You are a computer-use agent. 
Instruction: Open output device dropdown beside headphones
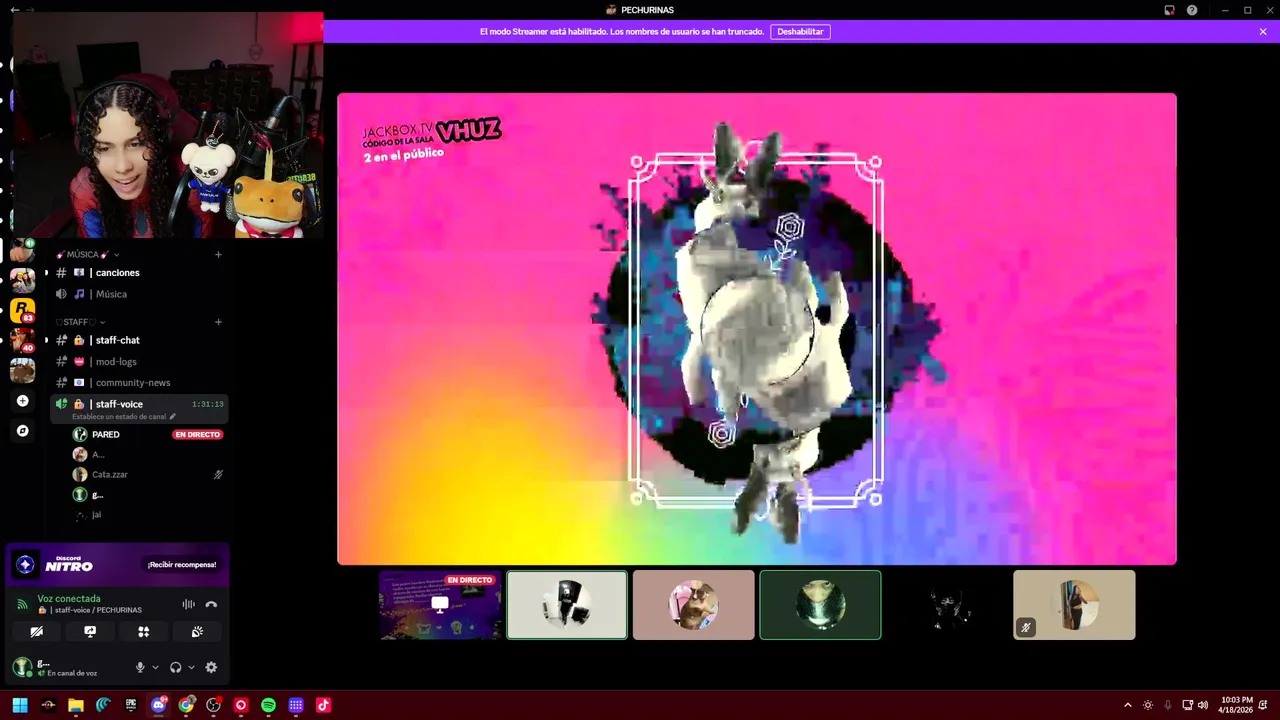coord(191,668)
